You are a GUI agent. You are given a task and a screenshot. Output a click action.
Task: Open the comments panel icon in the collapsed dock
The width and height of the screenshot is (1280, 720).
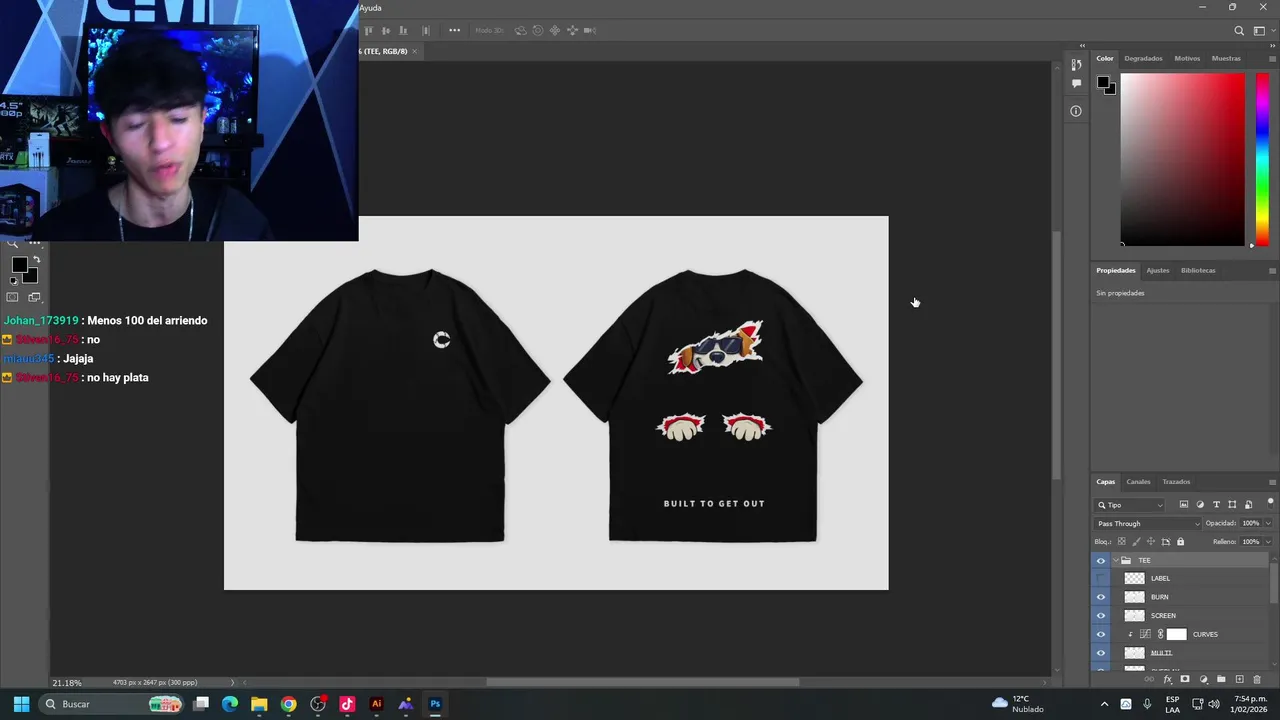click(1076, 84)
